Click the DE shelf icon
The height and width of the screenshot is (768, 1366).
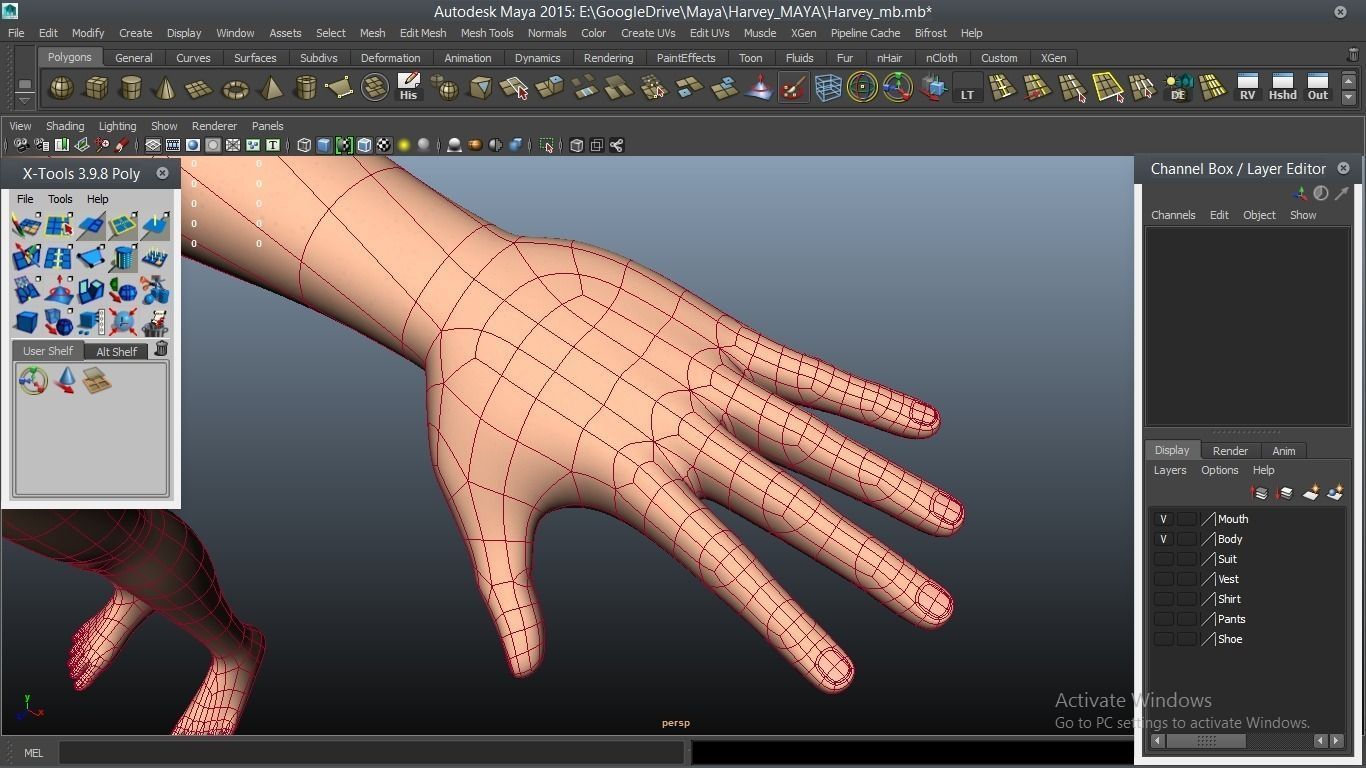pos(1178,88)
